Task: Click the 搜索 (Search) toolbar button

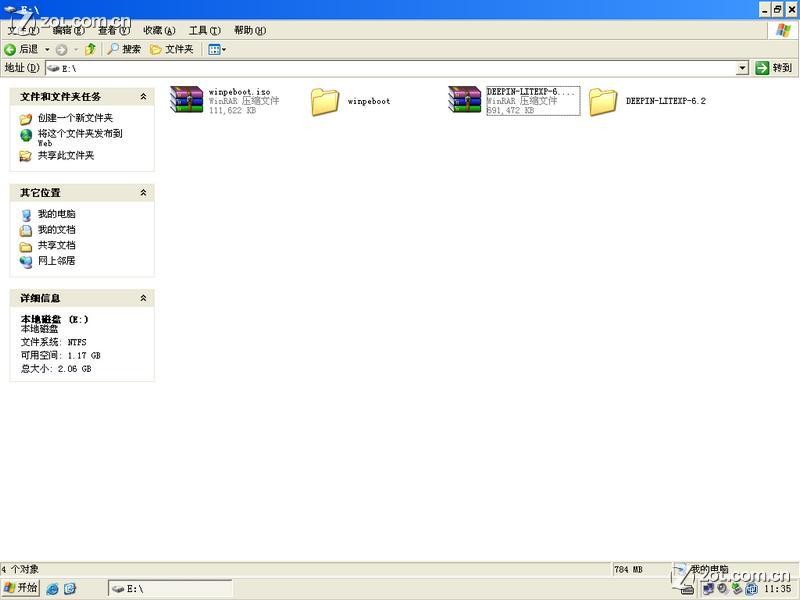Action: 124,49
